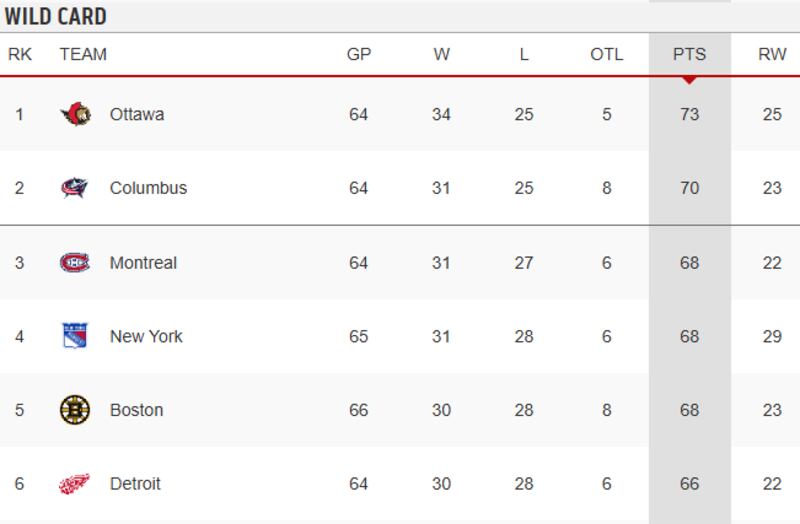Sort table by GP column header
The width and height of the screenshot is (800, 524).
click(358, 55)
